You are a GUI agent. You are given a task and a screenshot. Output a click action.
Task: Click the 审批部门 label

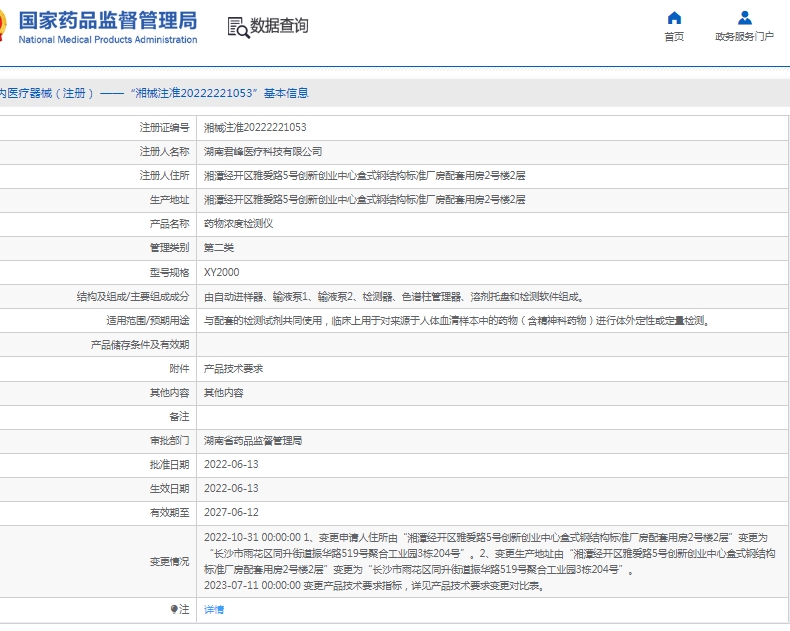coord(169,441)
